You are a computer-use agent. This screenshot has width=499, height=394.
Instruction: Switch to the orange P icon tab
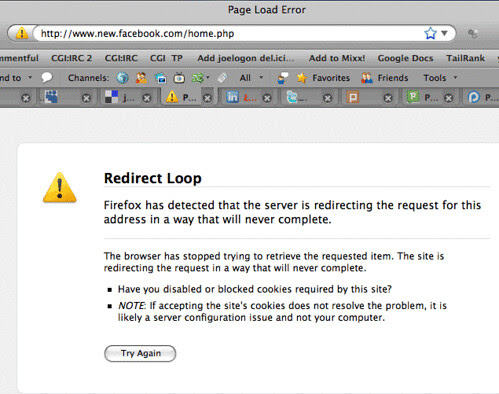pyautogui.click(x=352, y=97)
